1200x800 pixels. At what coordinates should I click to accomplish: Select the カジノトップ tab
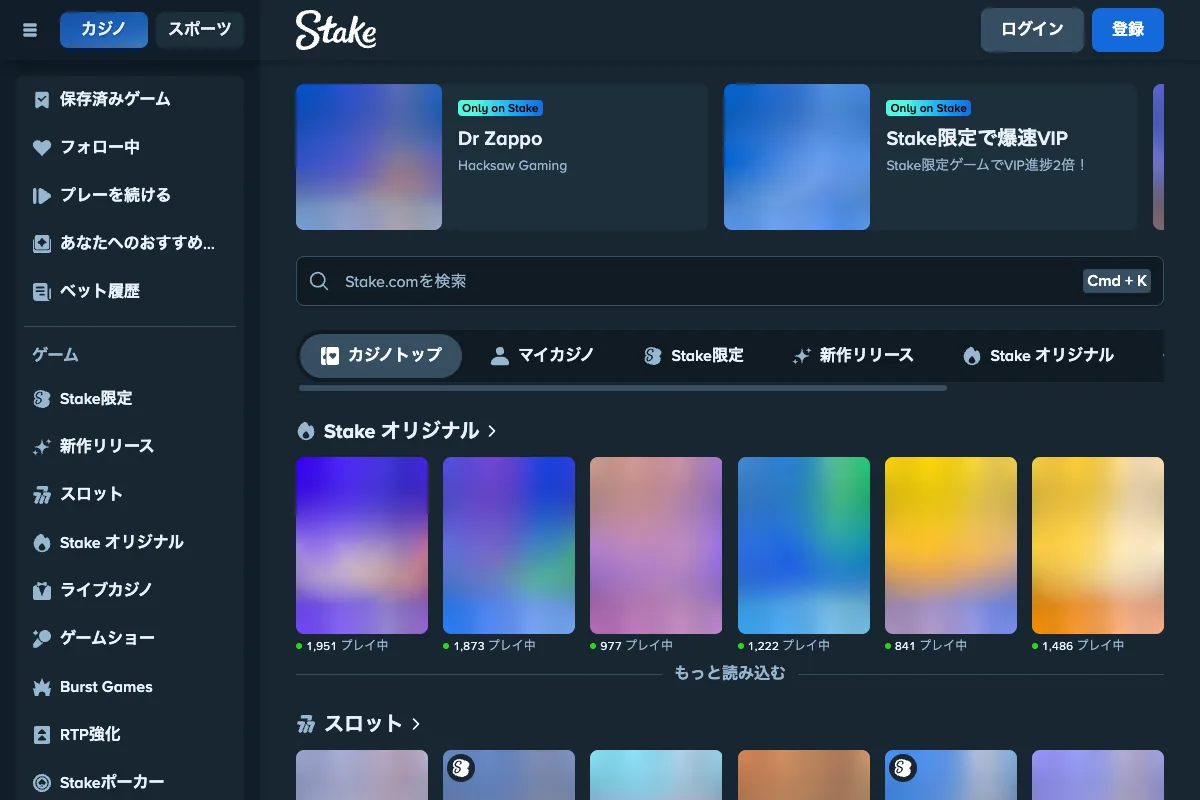click(x=381, y=355)
